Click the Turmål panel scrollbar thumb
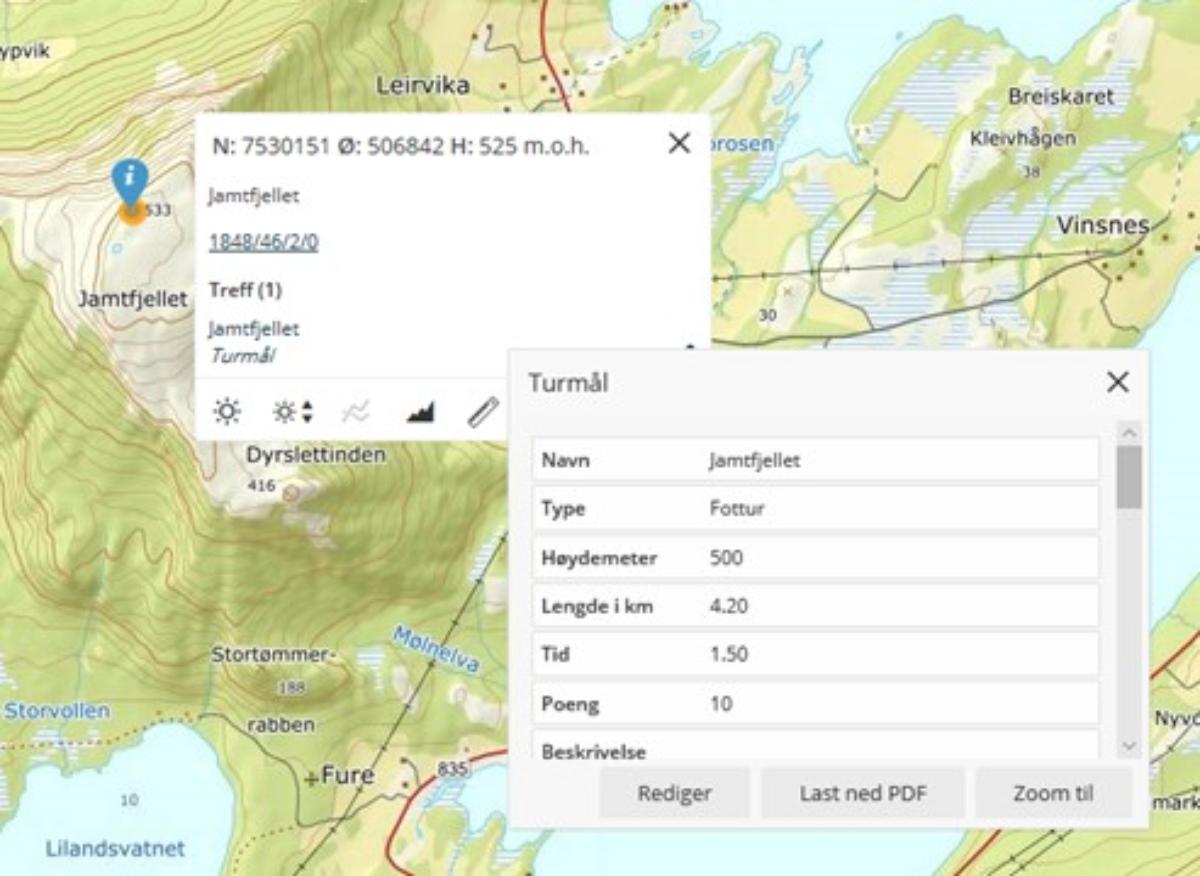This screenshot has height=876, width=1200. coord(1129,478)
